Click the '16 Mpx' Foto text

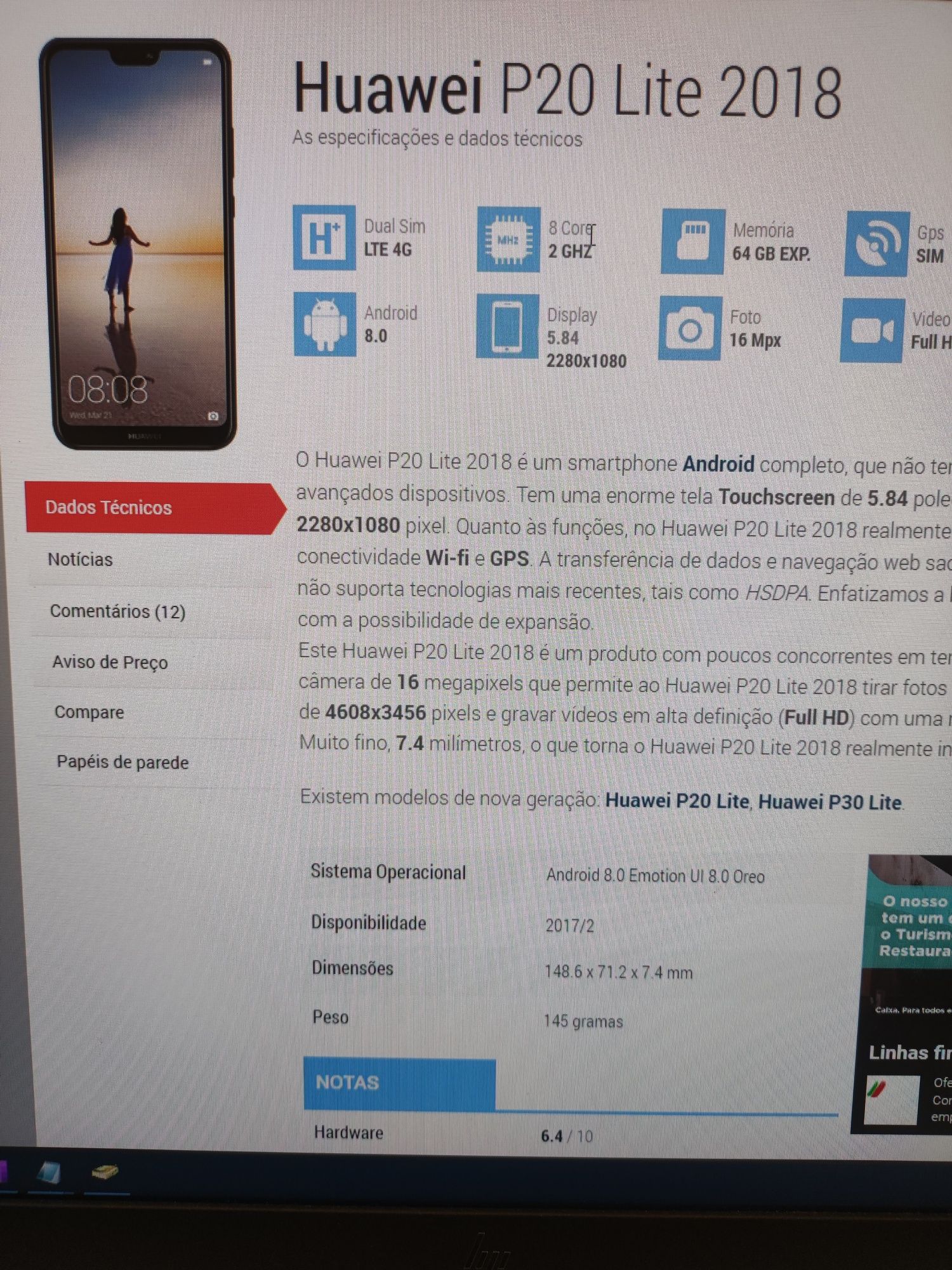point(755,340)
